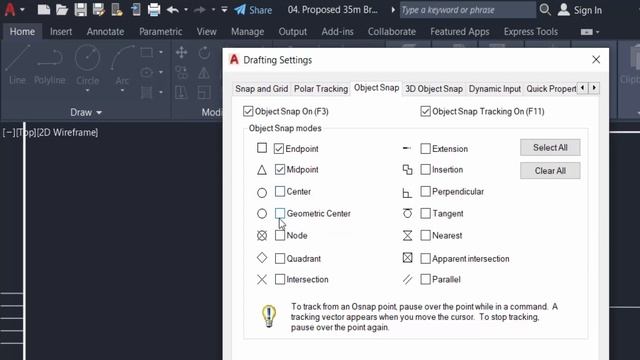Image resolution: width=640 pixels, height=360 pixels.
Task: Select the Stretch tool in Modify panel
Action: click(182, 93)
